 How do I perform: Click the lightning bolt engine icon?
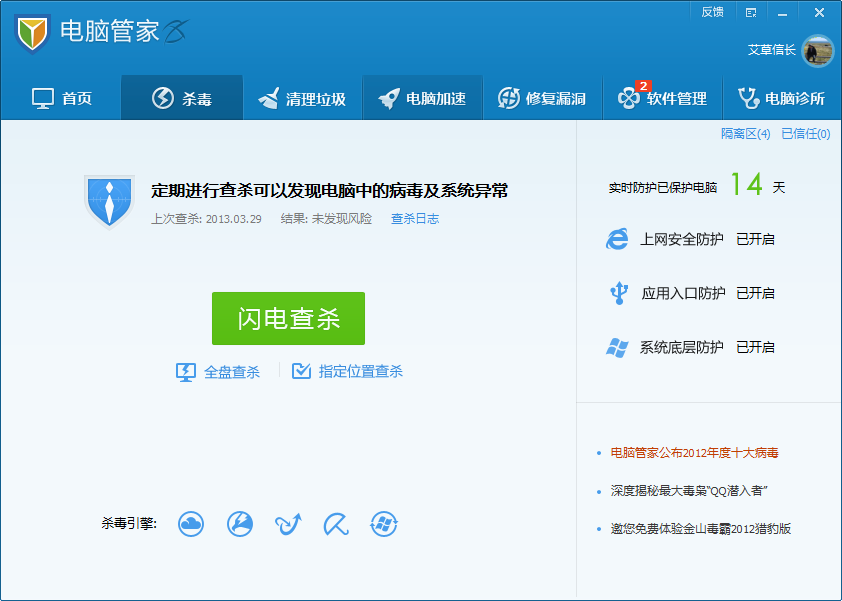239,523
